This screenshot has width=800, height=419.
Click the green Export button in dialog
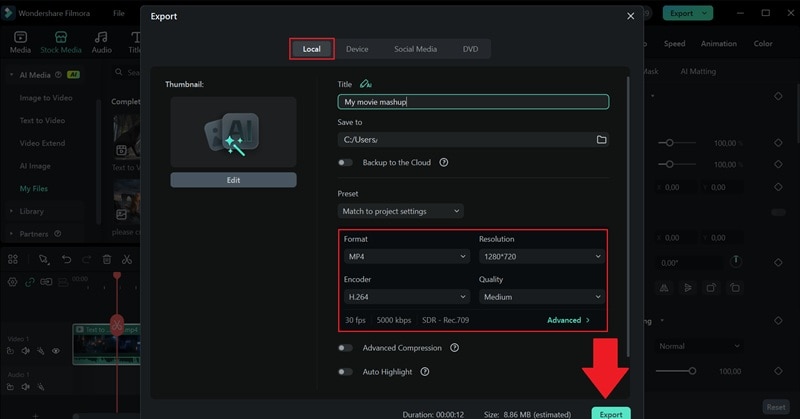[x=611, y=413]
